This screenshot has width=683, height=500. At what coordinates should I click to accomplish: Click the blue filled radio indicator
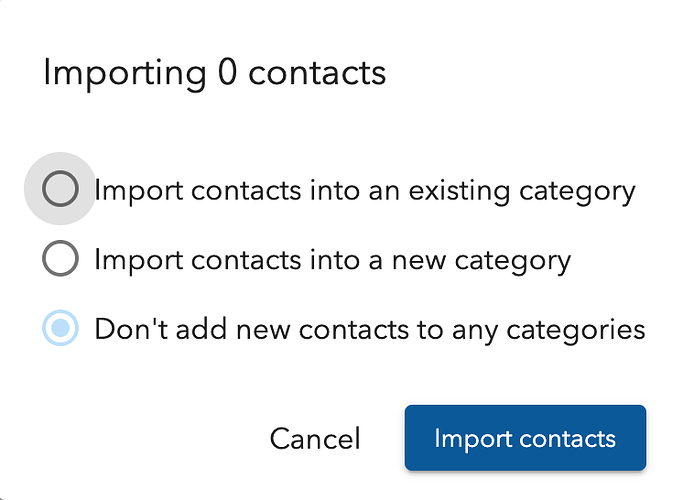tap(60, 328)
